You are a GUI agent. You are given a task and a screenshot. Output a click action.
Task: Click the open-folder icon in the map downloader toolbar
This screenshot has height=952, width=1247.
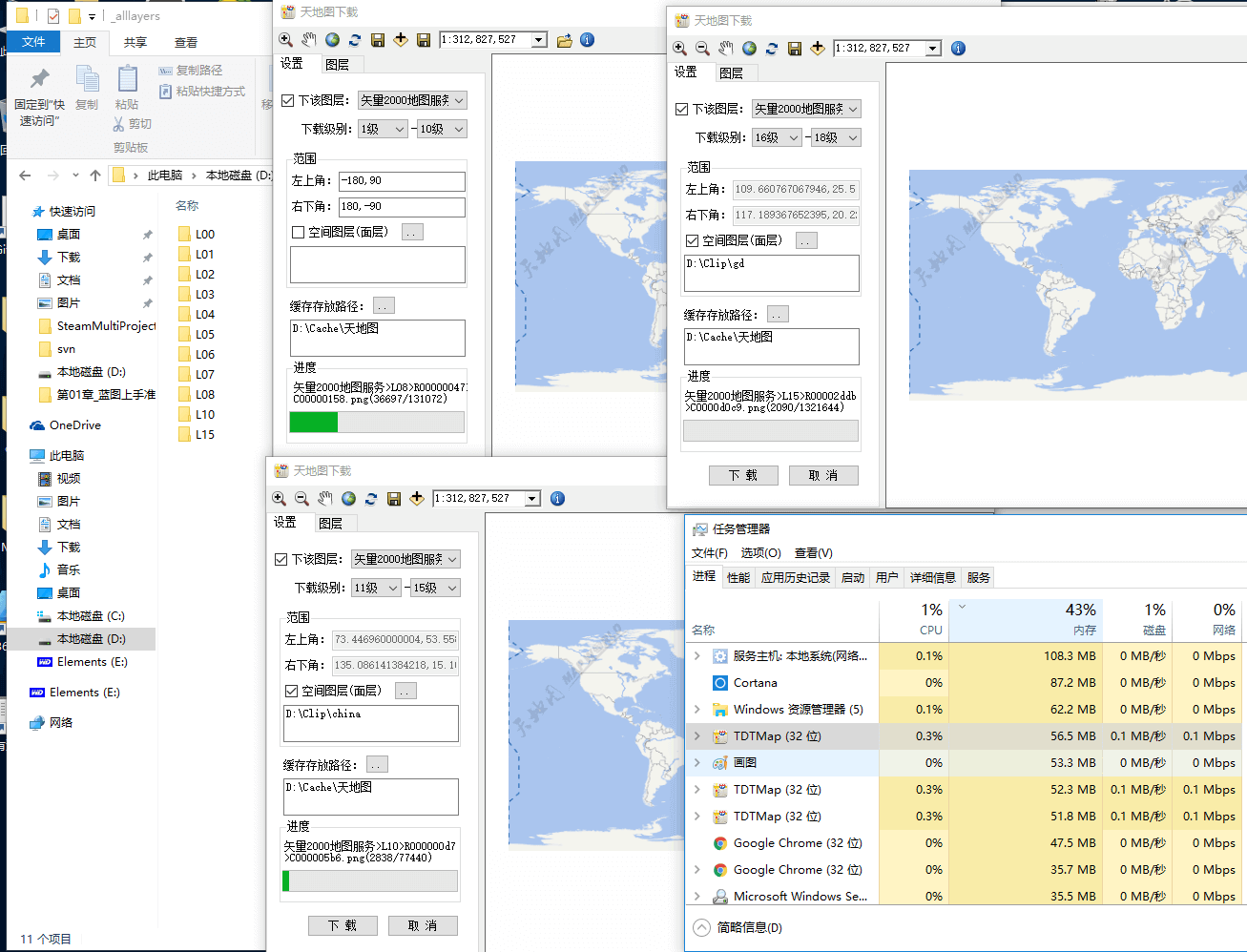(565, 40)
